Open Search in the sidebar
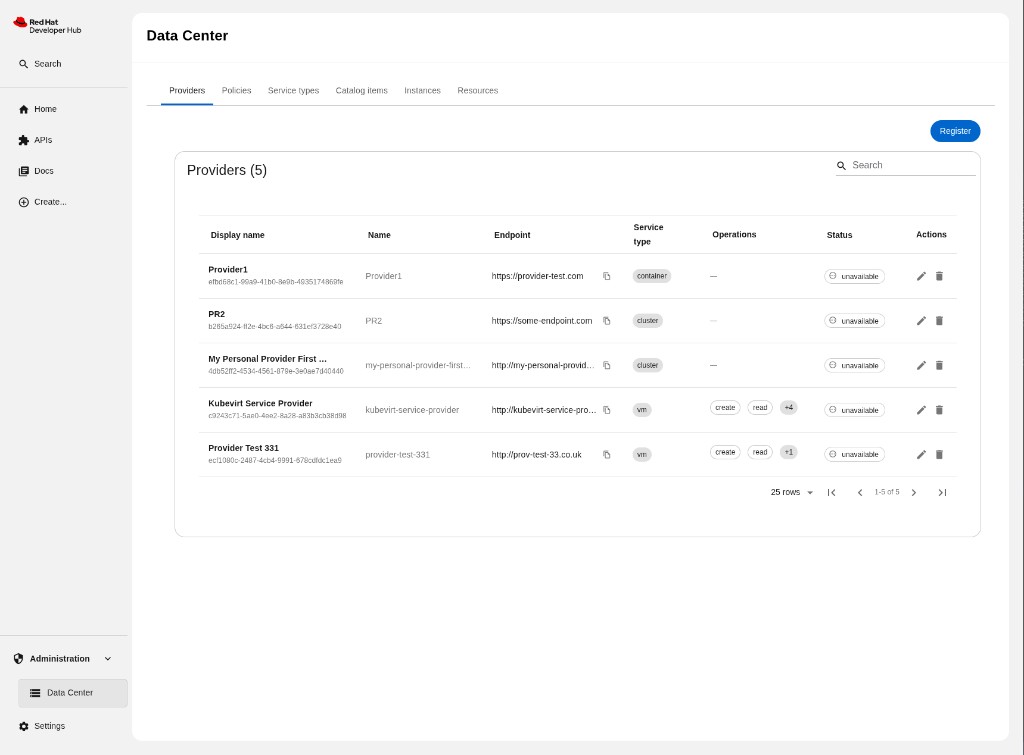Screen dimensions: 1024x755 40,64
